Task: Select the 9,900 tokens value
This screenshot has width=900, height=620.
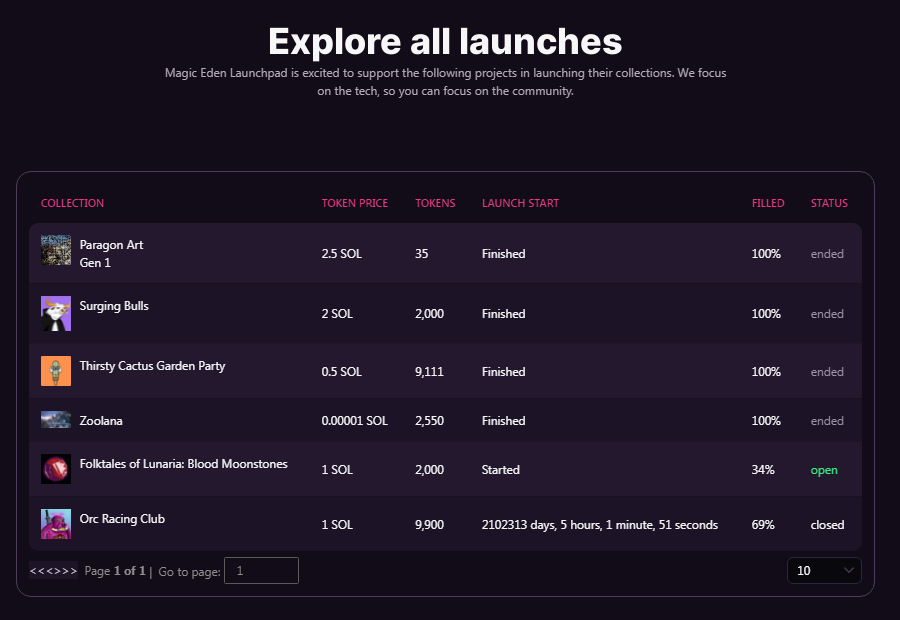Action: 429,525
